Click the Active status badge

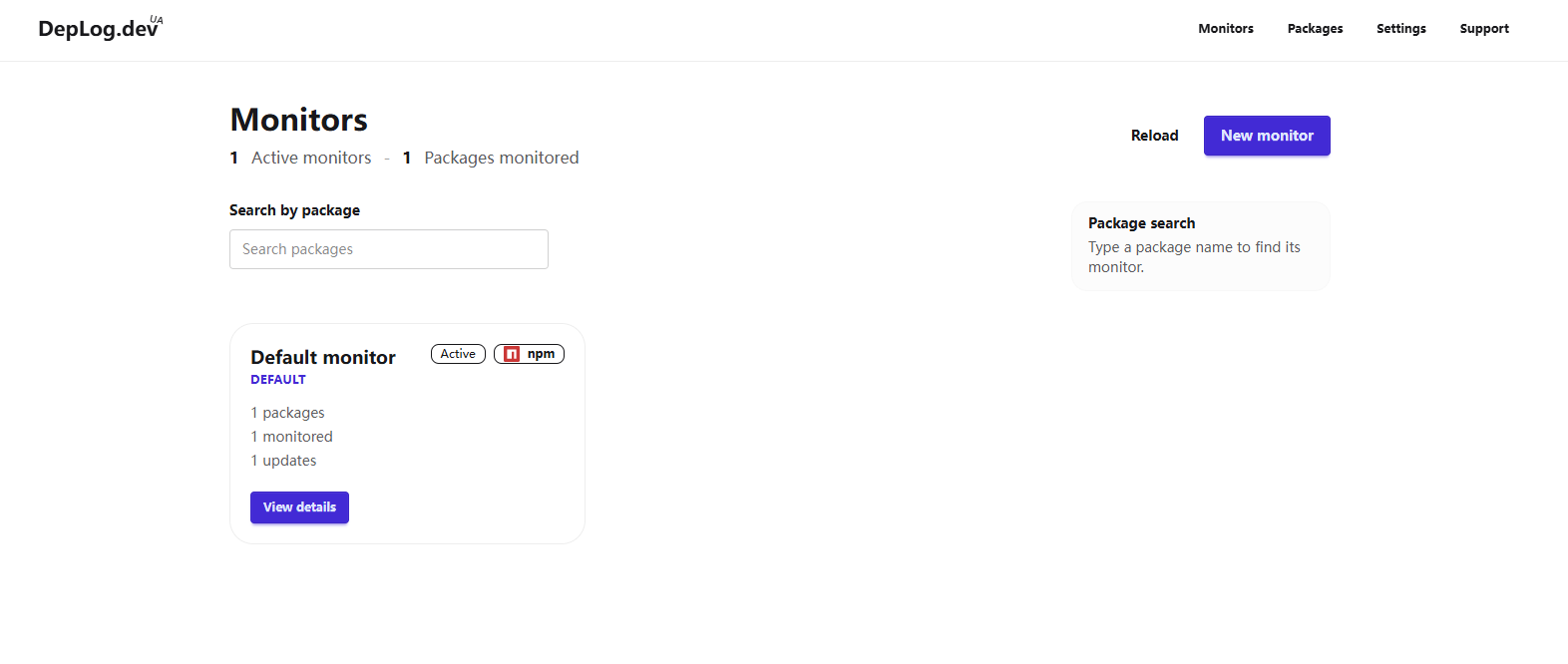pyautogui.click(x=458, y=354)
